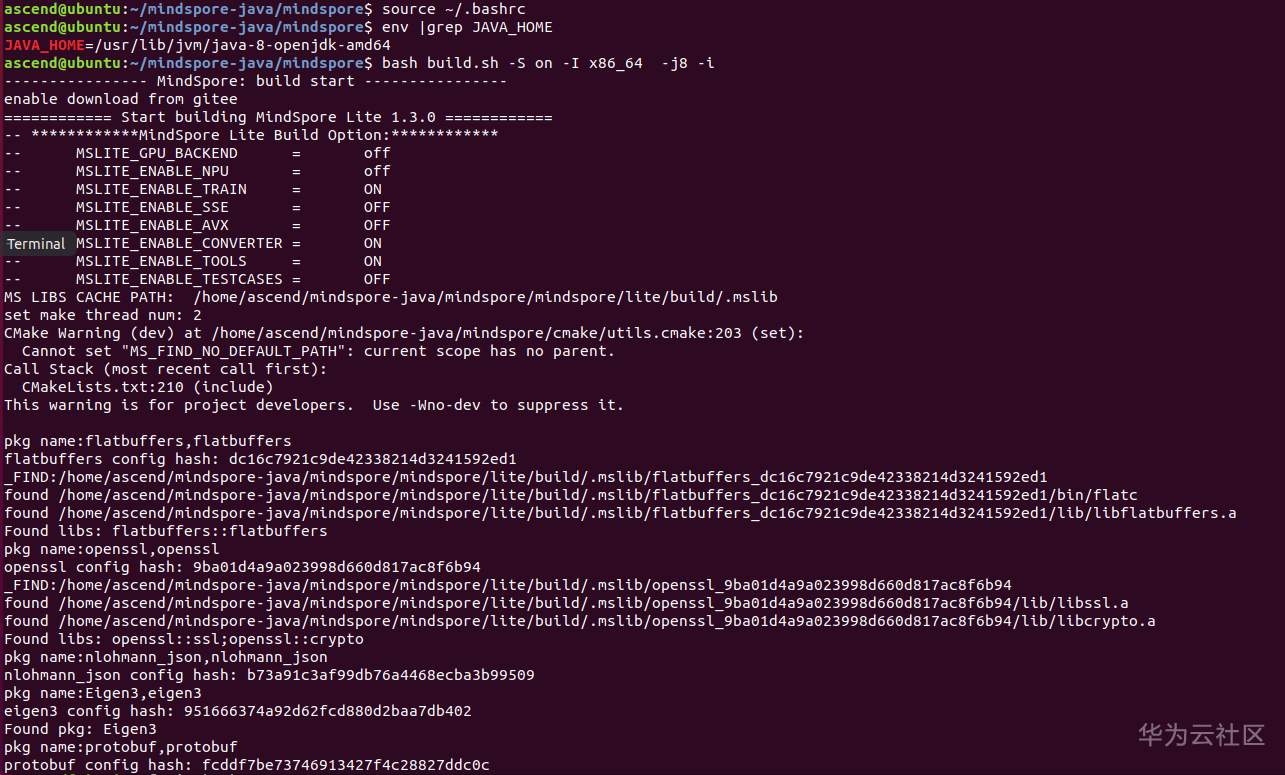Image resolution: width=1285 pixels, height=775 pixels.
Task: Click the "Found pkg: Eigen3" line
Action: (80, 729)
